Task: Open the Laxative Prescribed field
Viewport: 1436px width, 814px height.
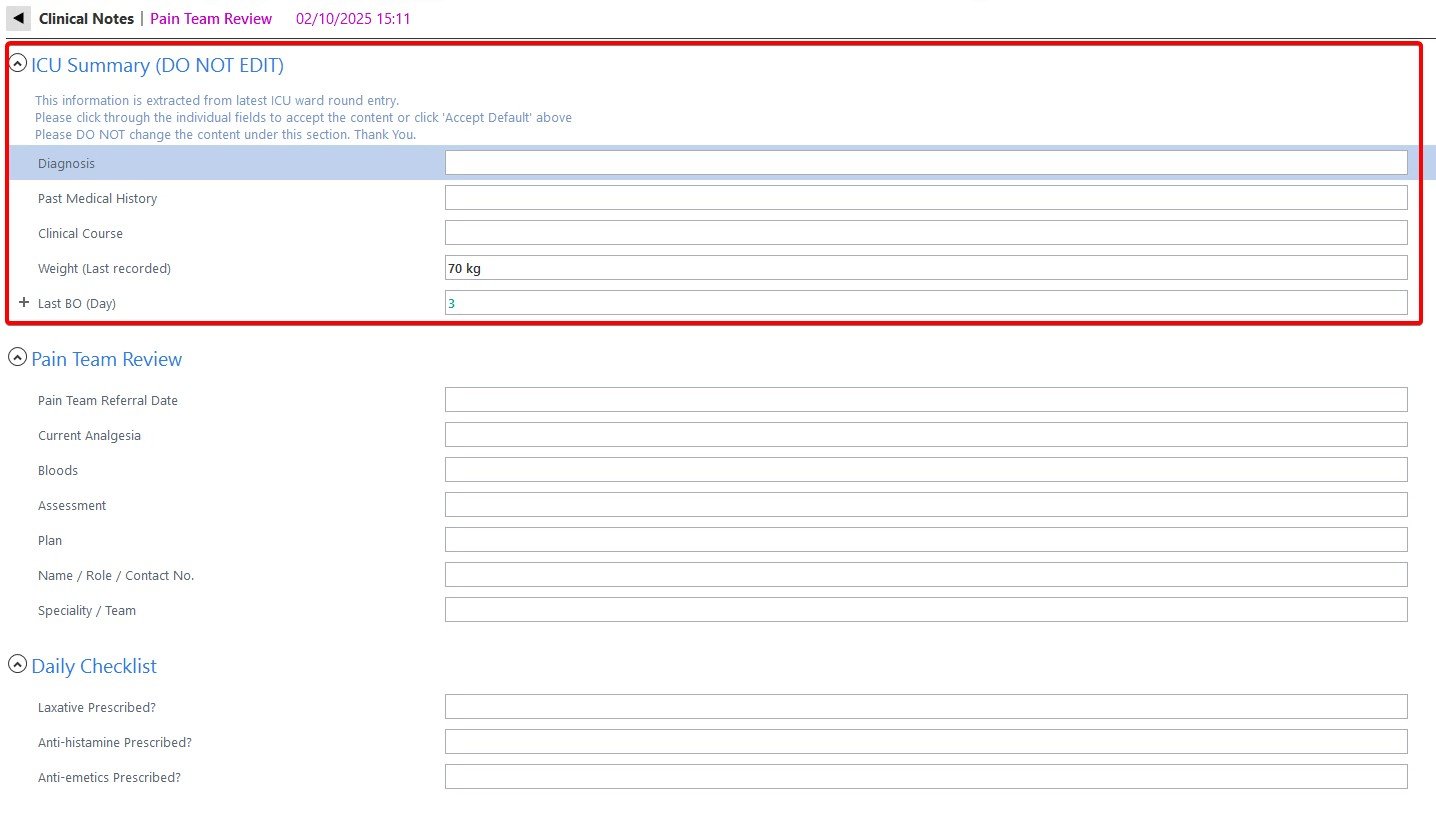Action: coord(925,707)
